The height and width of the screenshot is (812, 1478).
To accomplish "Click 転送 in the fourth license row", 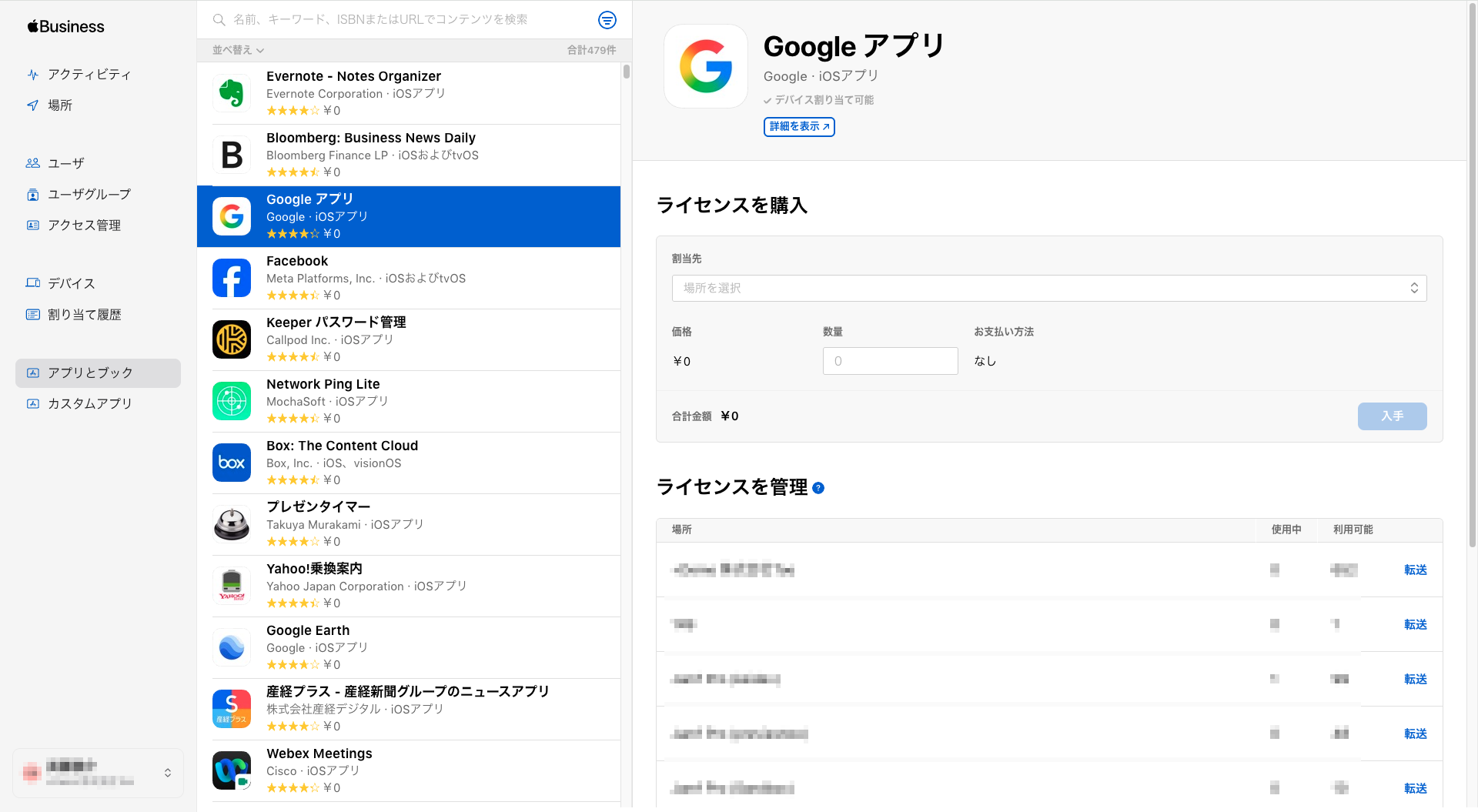I will coord(1415,733).
